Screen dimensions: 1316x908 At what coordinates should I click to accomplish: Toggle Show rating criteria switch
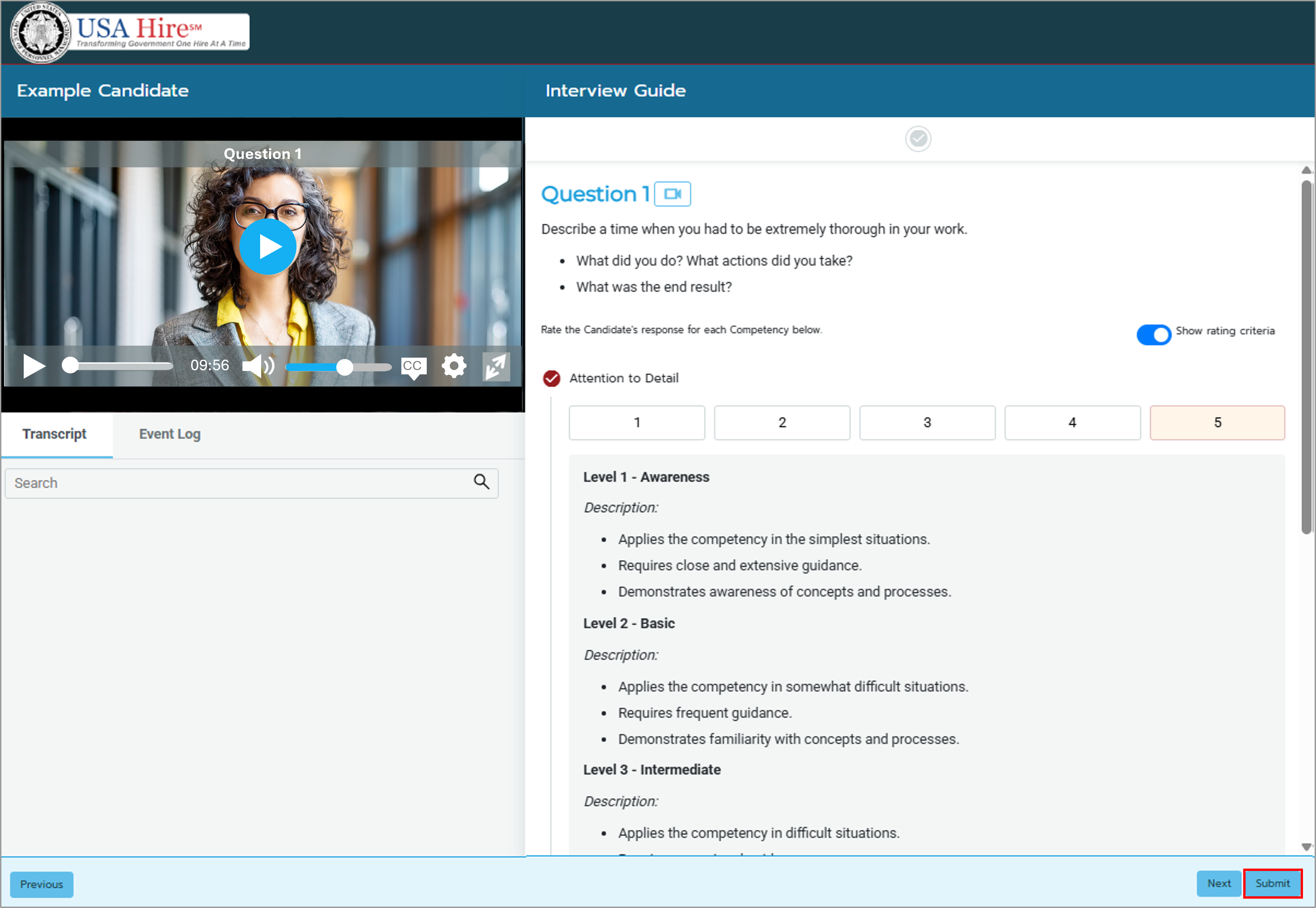click(x=1153, y=335)
